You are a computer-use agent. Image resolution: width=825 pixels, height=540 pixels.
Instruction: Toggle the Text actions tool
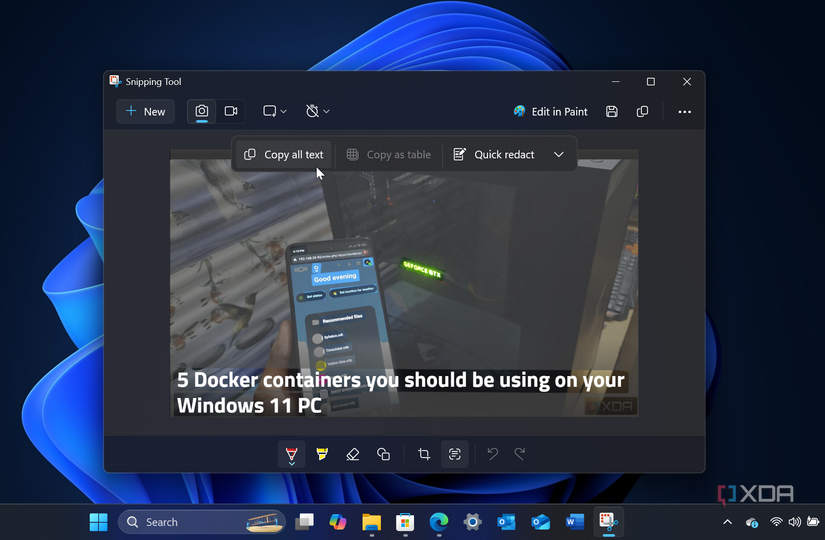coord(455,454)
